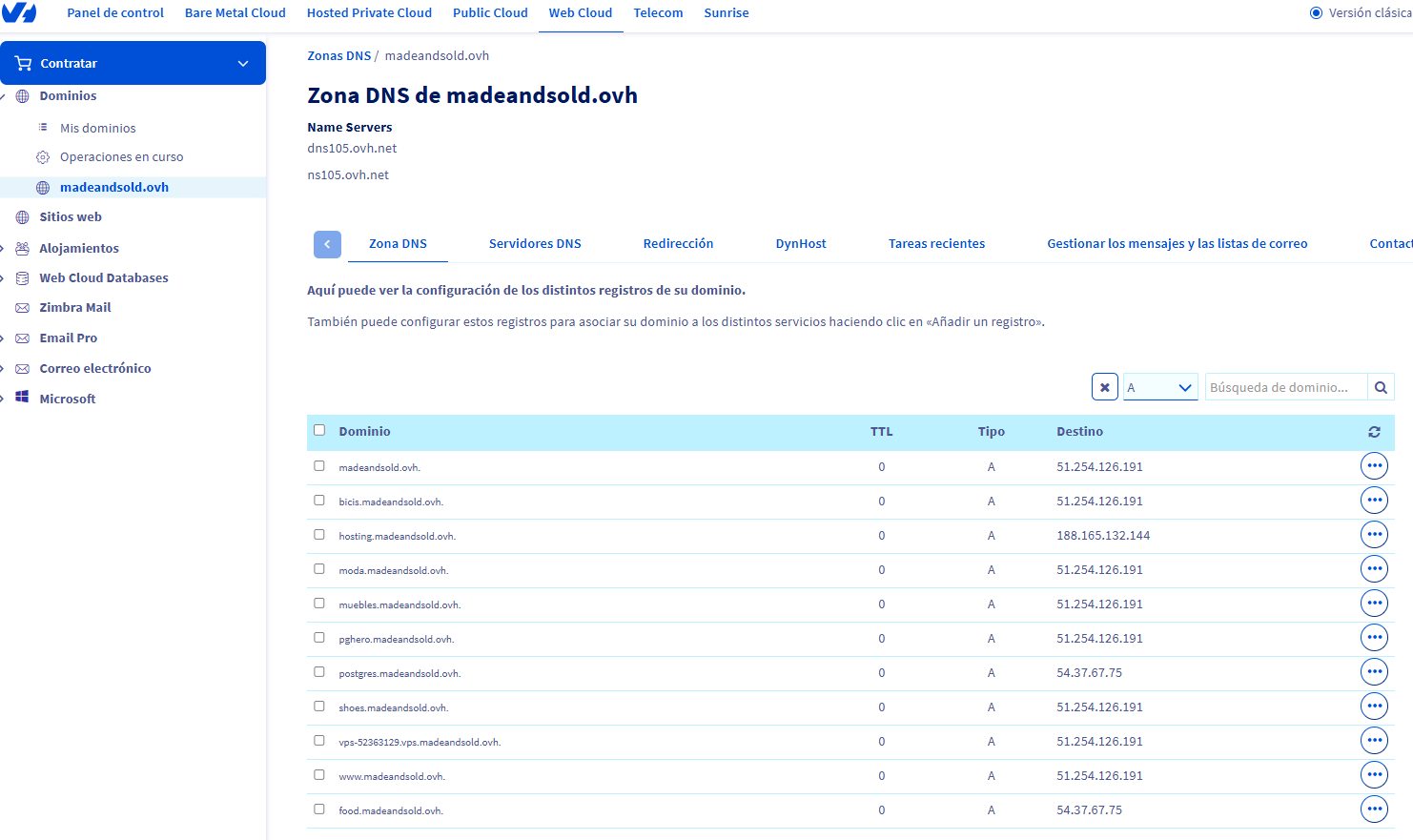
Task: Check the bicis.madeandsold.ovh. row checkbox
Action: [319, 501]
